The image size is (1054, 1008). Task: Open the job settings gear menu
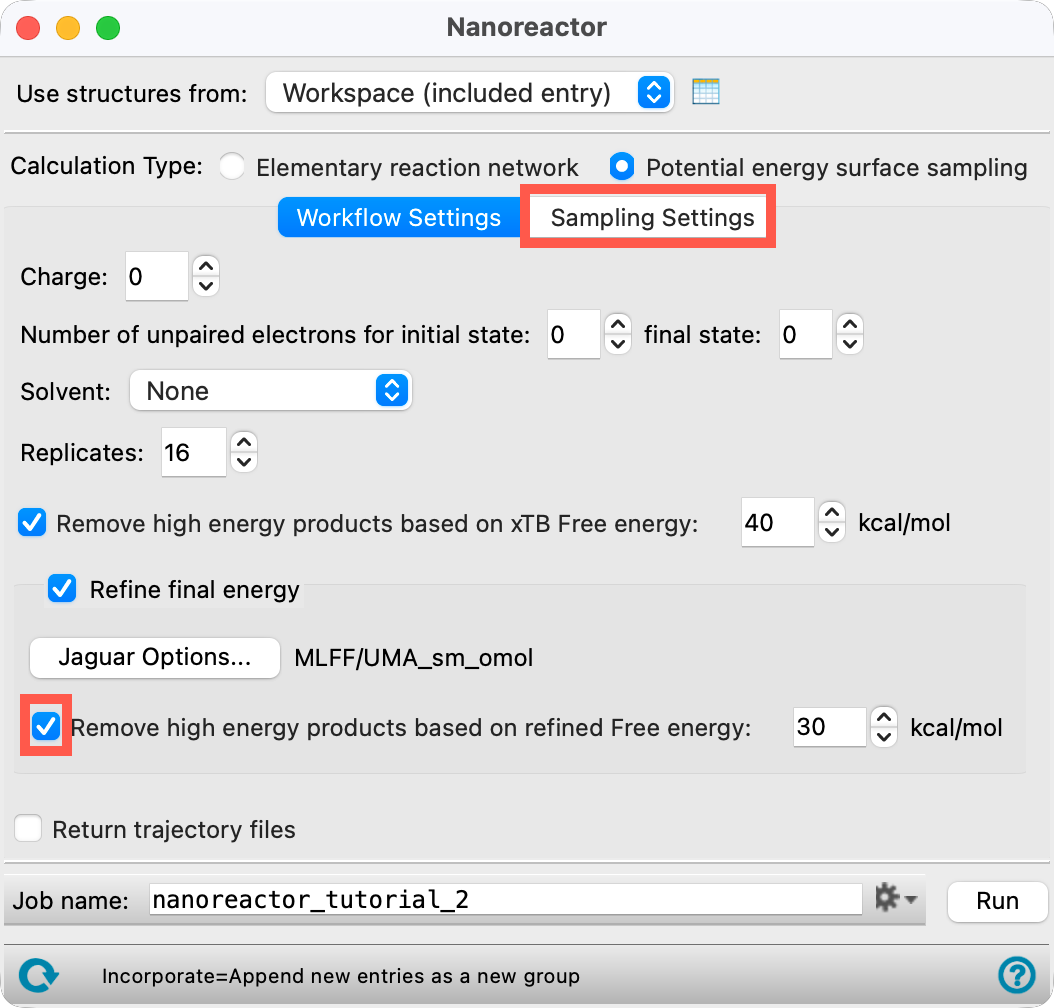click(895, 898)
